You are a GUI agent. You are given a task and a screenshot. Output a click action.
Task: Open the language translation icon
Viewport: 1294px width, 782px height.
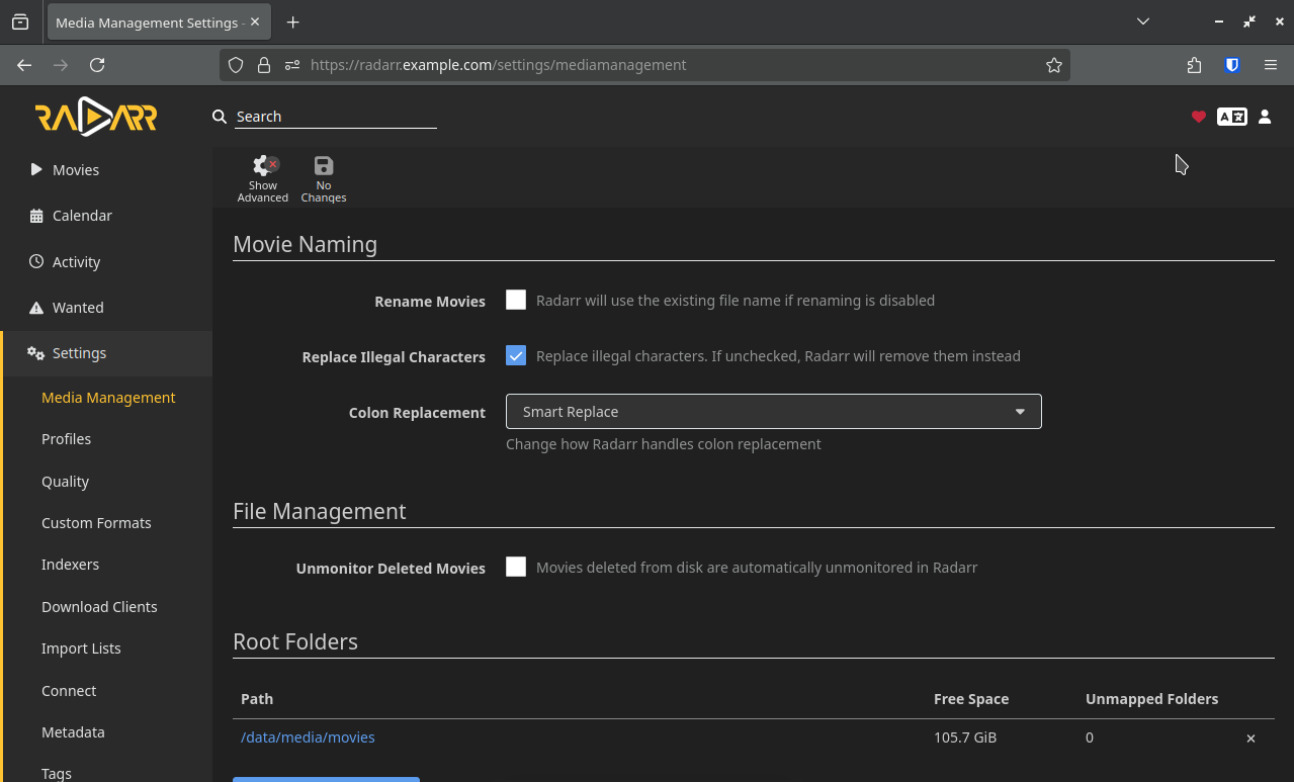coord(1231,117)
